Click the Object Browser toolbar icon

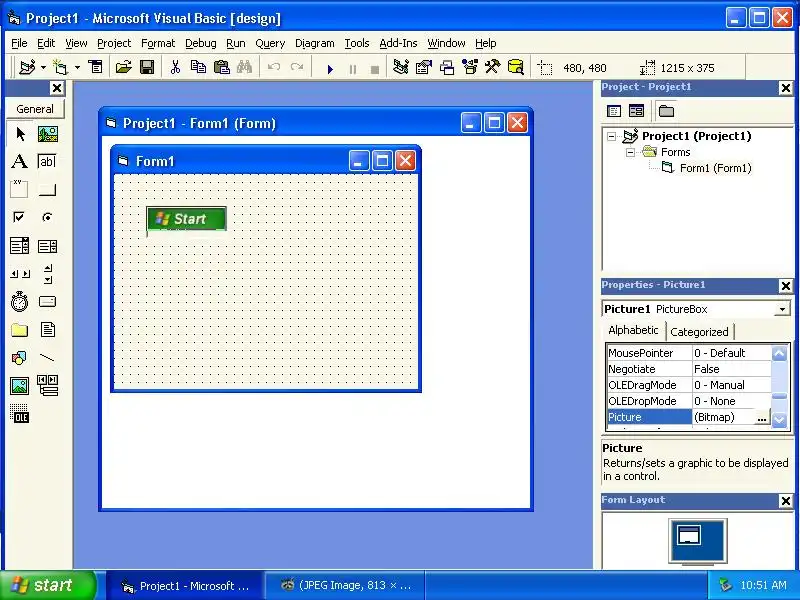(x=470, y=67)
